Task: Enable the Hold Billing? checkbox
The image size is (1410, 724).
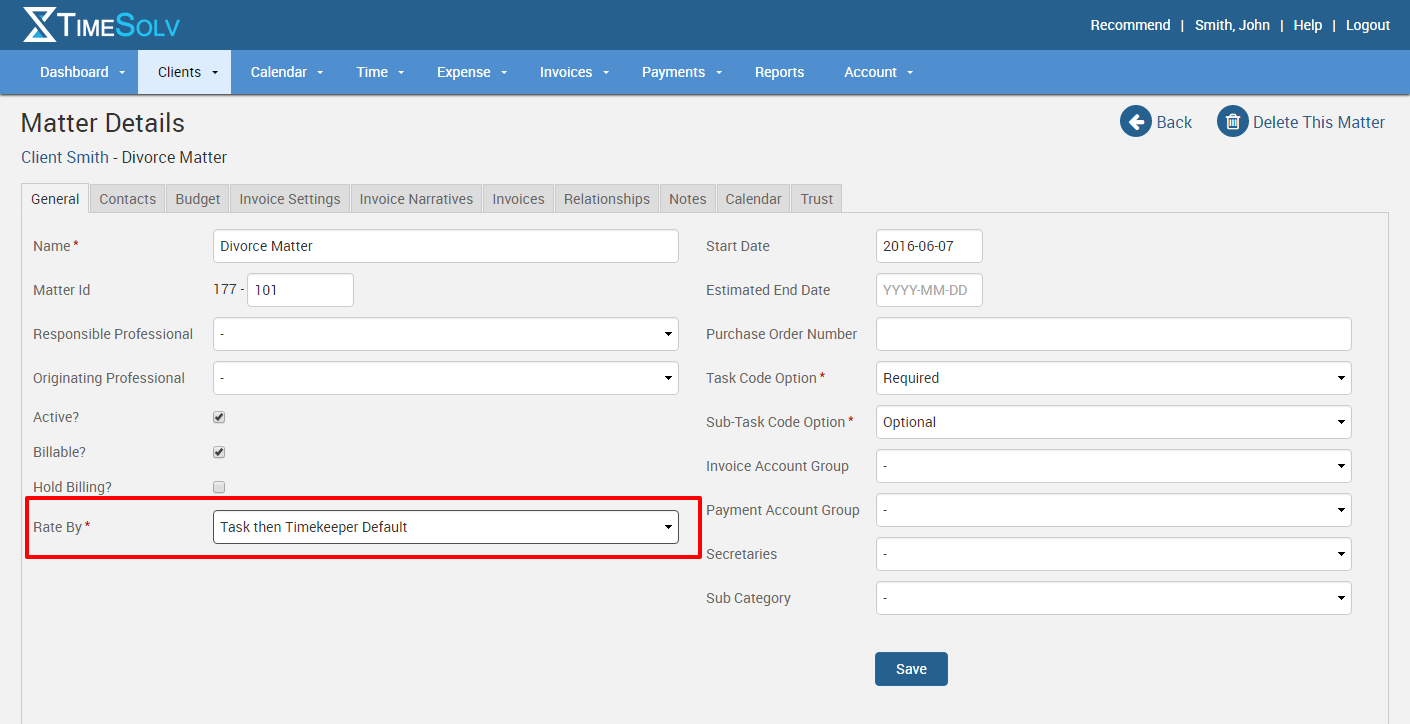Action: (x=219, y=487)
